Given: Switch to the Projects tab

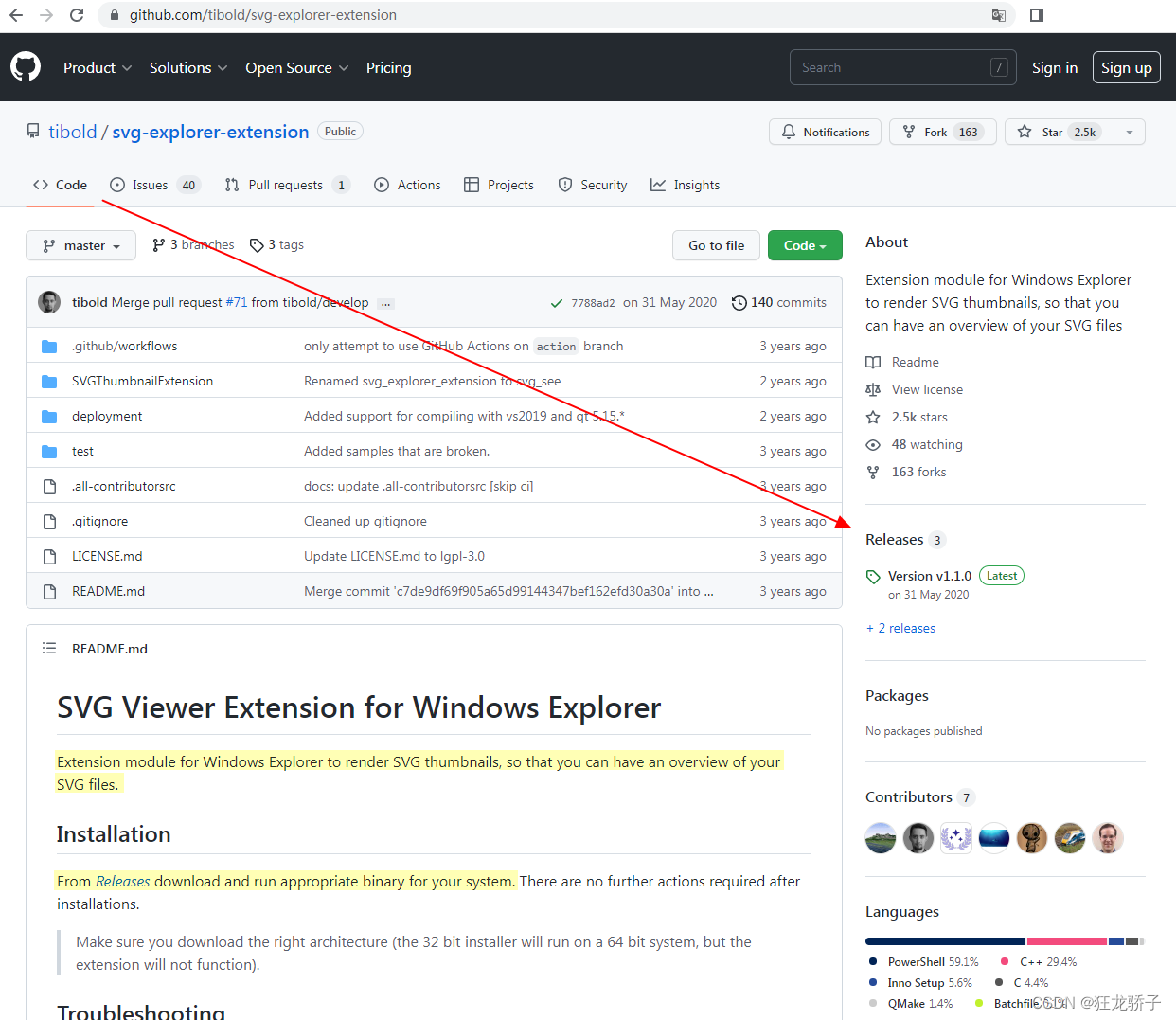Looking at the screenshot, I should [x=499, y=185].
